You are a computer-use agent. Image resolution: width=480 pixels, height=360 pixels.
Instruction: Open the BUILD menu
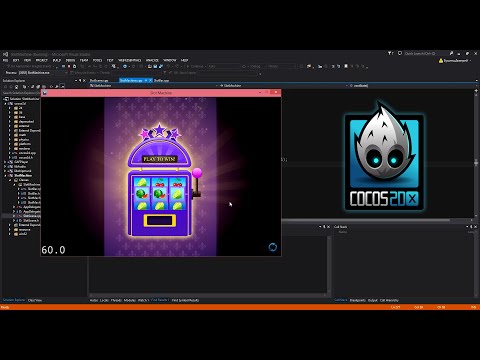pos(57,60)
